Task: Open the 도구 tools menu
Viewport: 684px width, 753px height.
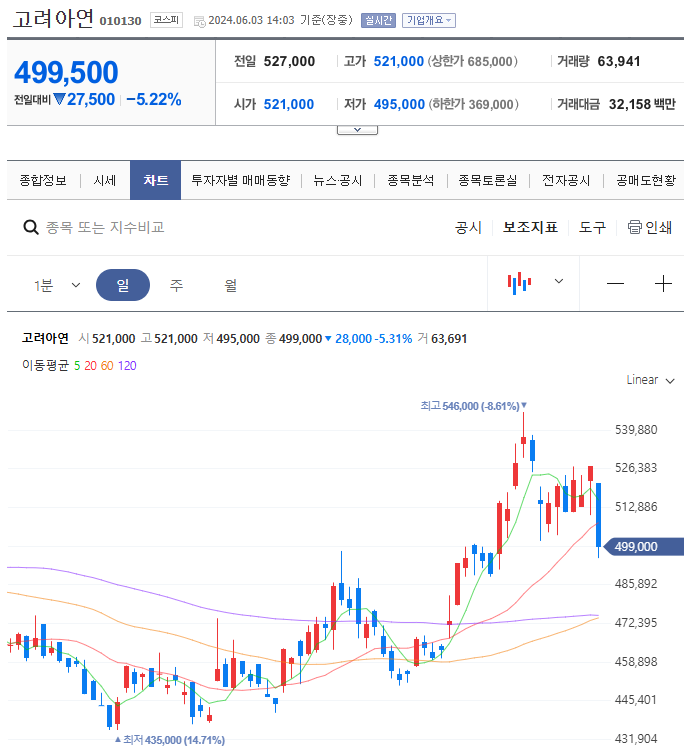Action: (x=592, y=227)
